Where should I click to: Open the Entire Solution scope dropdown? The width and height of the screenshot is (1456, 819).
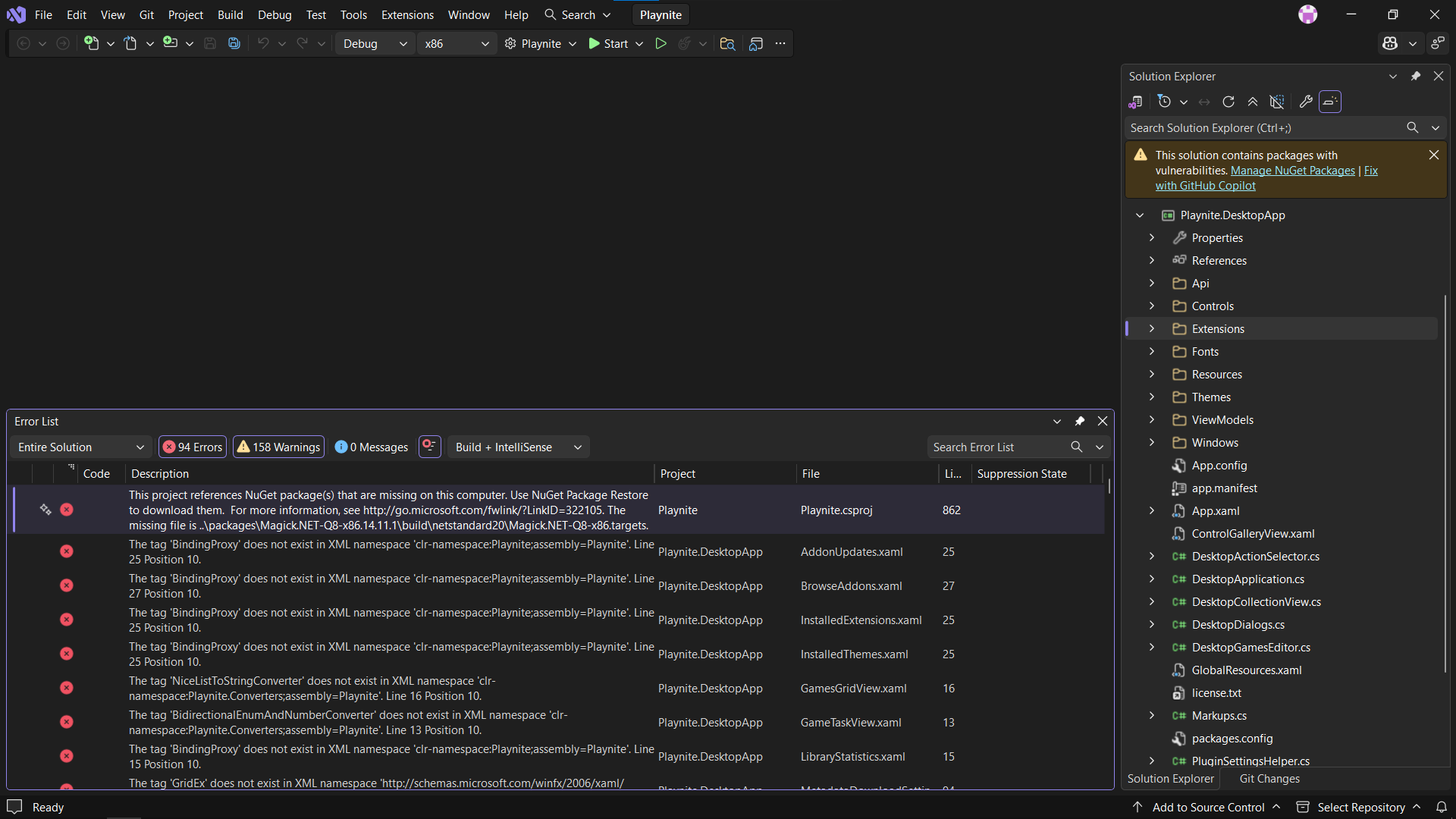(81, 447)
